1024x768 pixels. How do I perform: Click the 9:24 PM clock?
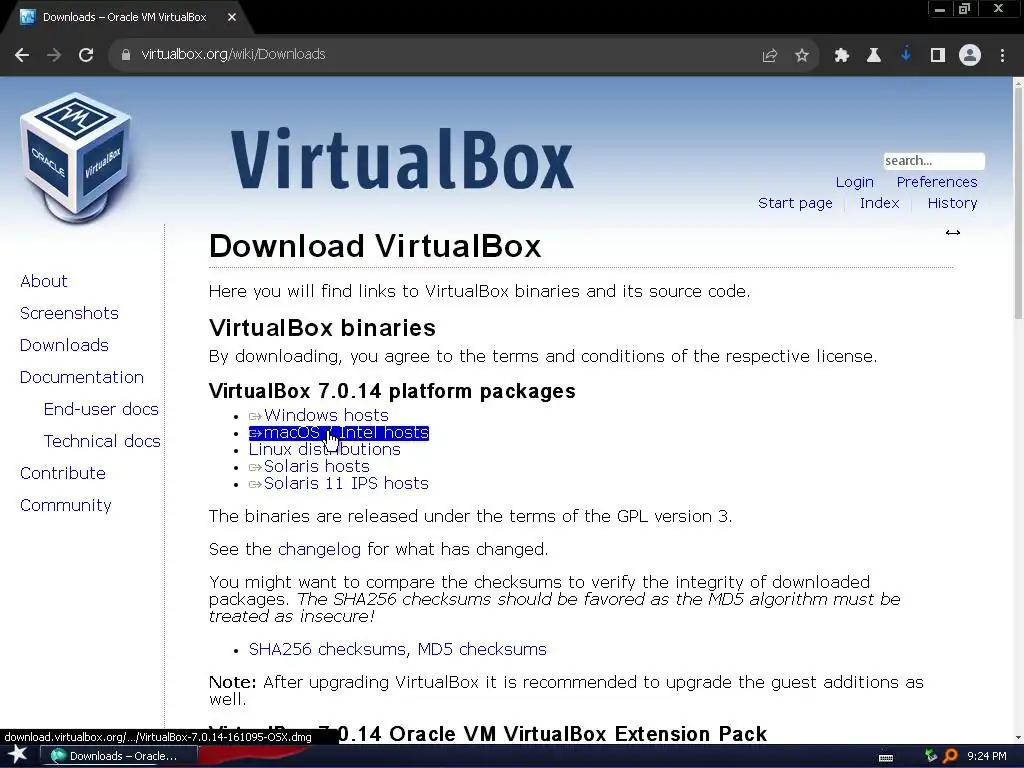pos(987,756)
